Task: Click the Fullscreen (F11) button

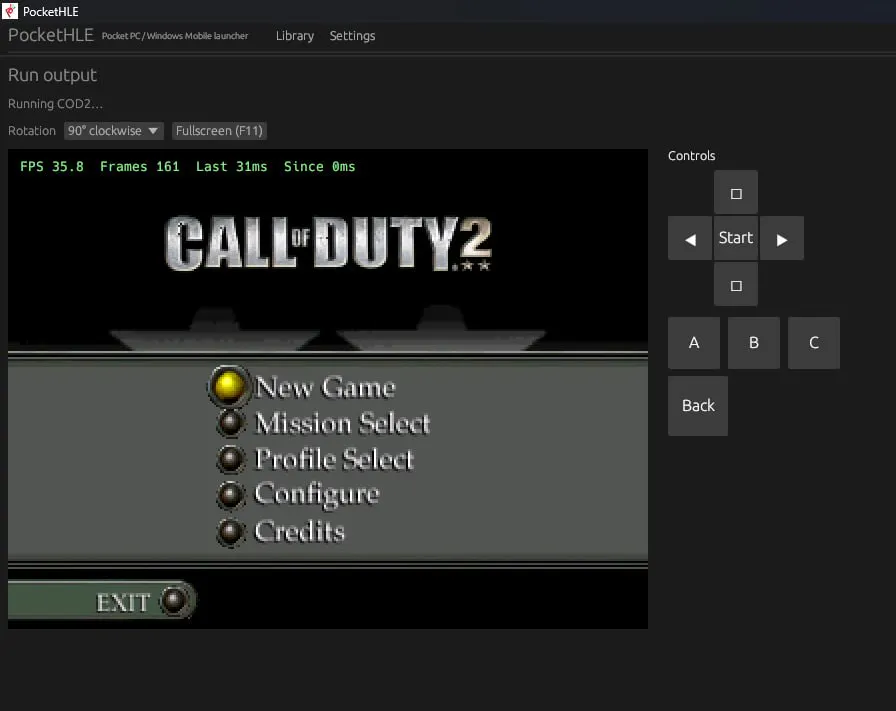Action: coord(219,131)
